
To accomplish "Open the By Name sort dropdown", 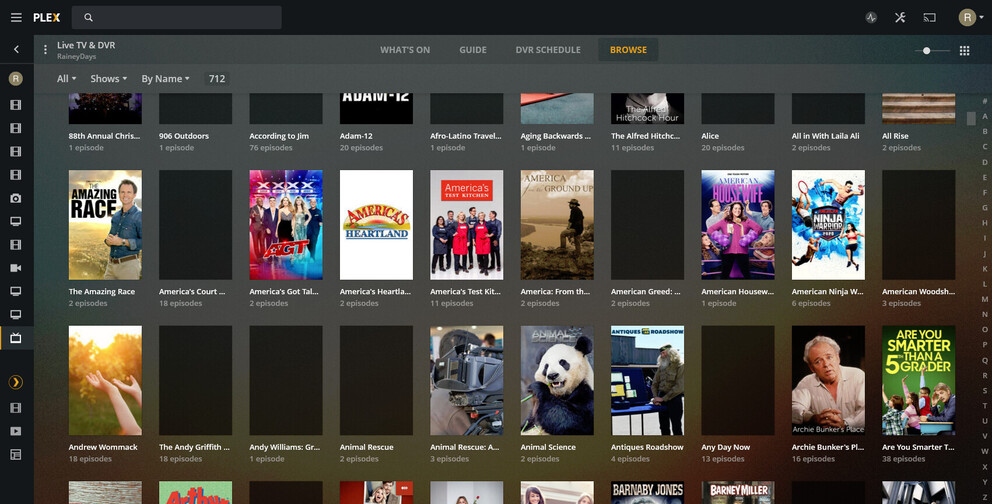I will [x=165, y=79].
